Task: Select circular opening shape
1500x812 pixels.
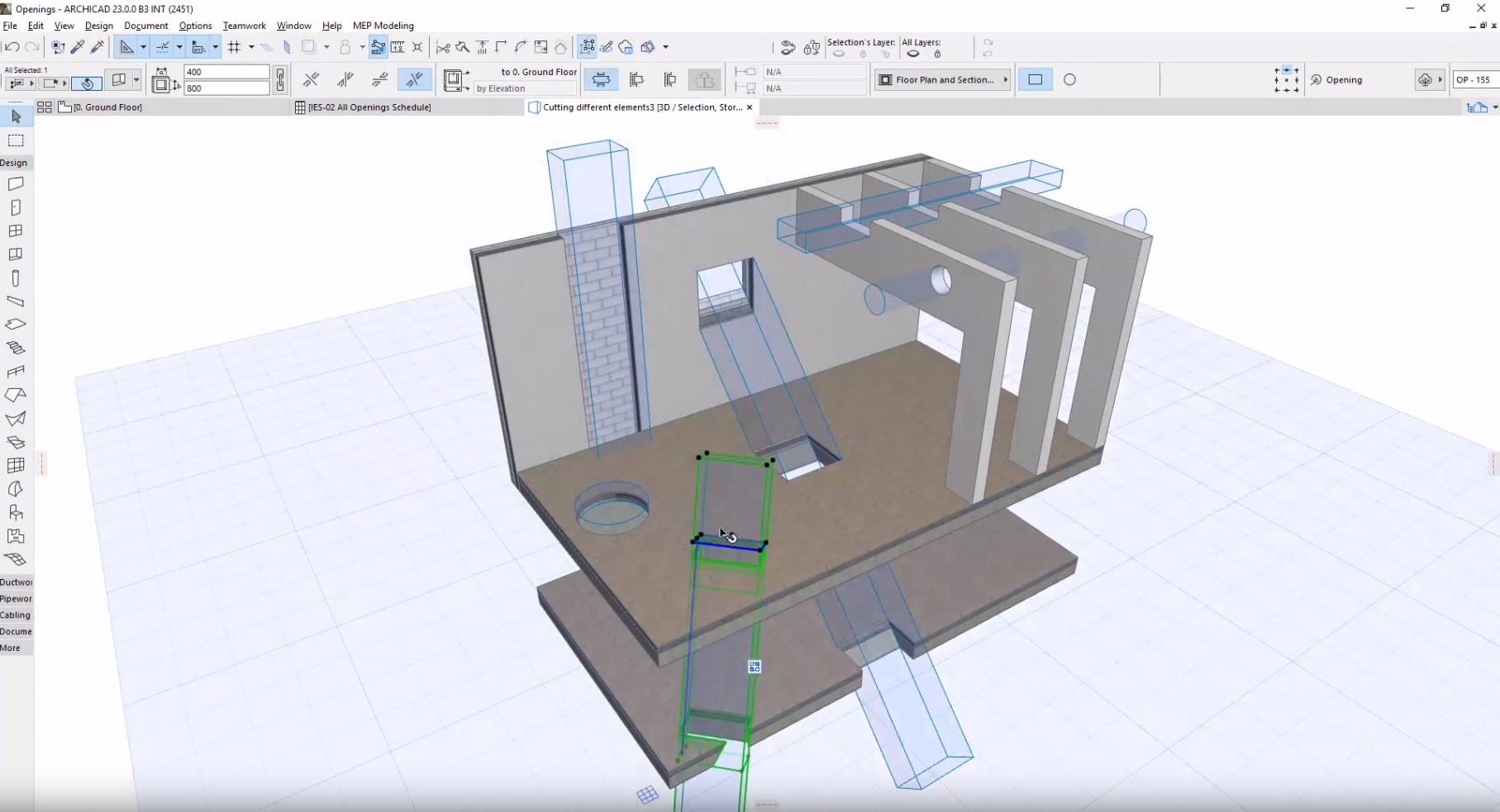Action: tap(1069, 79)
